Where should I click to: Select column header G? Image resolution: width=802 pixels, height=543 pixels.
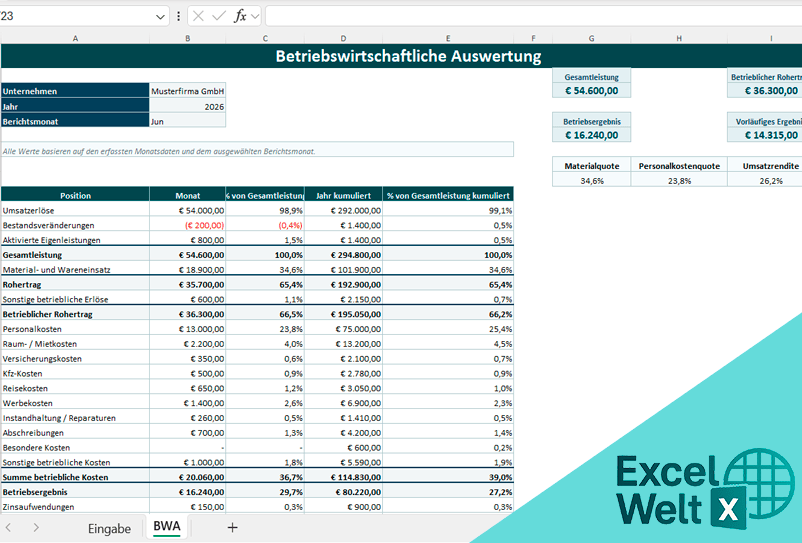(x=591, y=38)
